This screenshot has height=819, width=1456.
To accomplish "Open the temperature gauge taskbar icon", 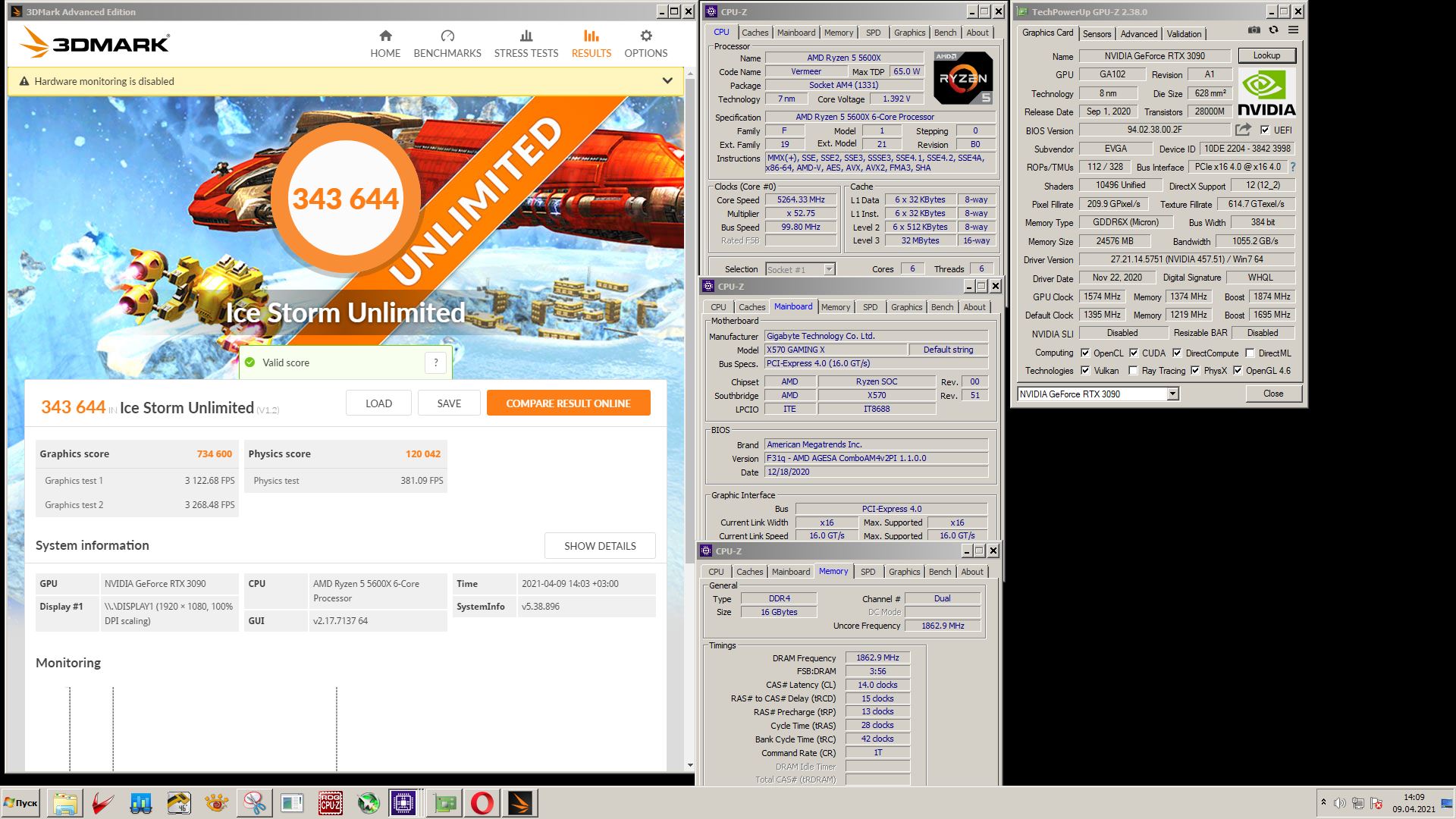I will point(179,803).
